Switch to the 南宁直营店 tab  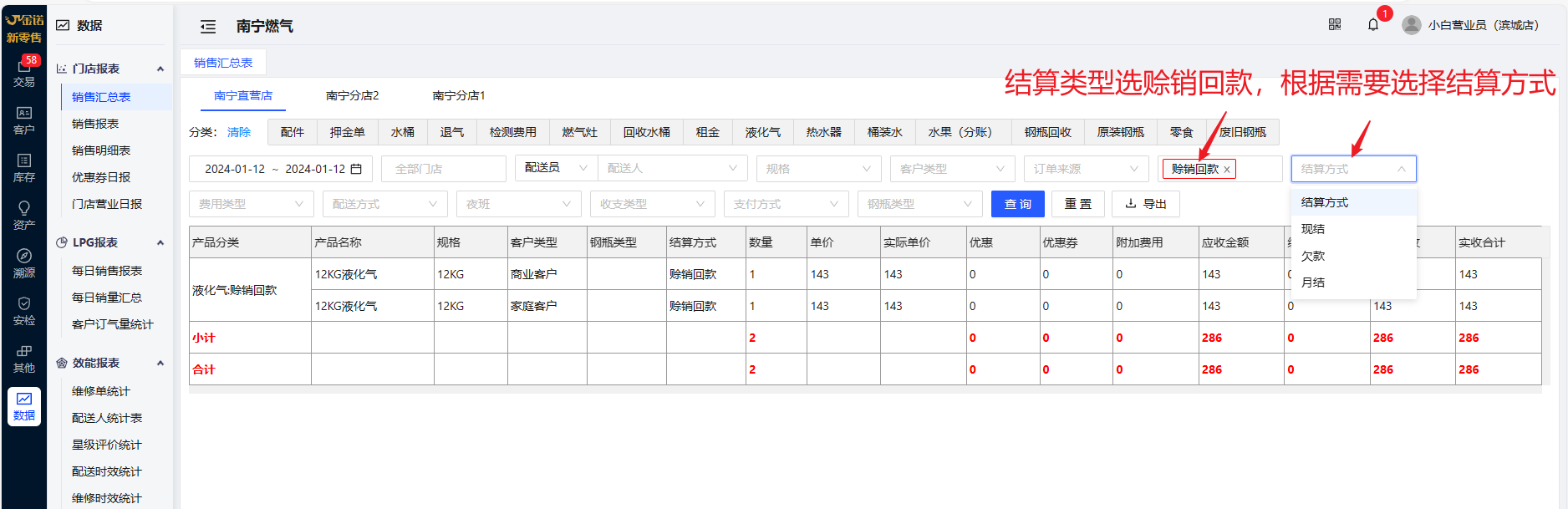(x=243, y=95)
